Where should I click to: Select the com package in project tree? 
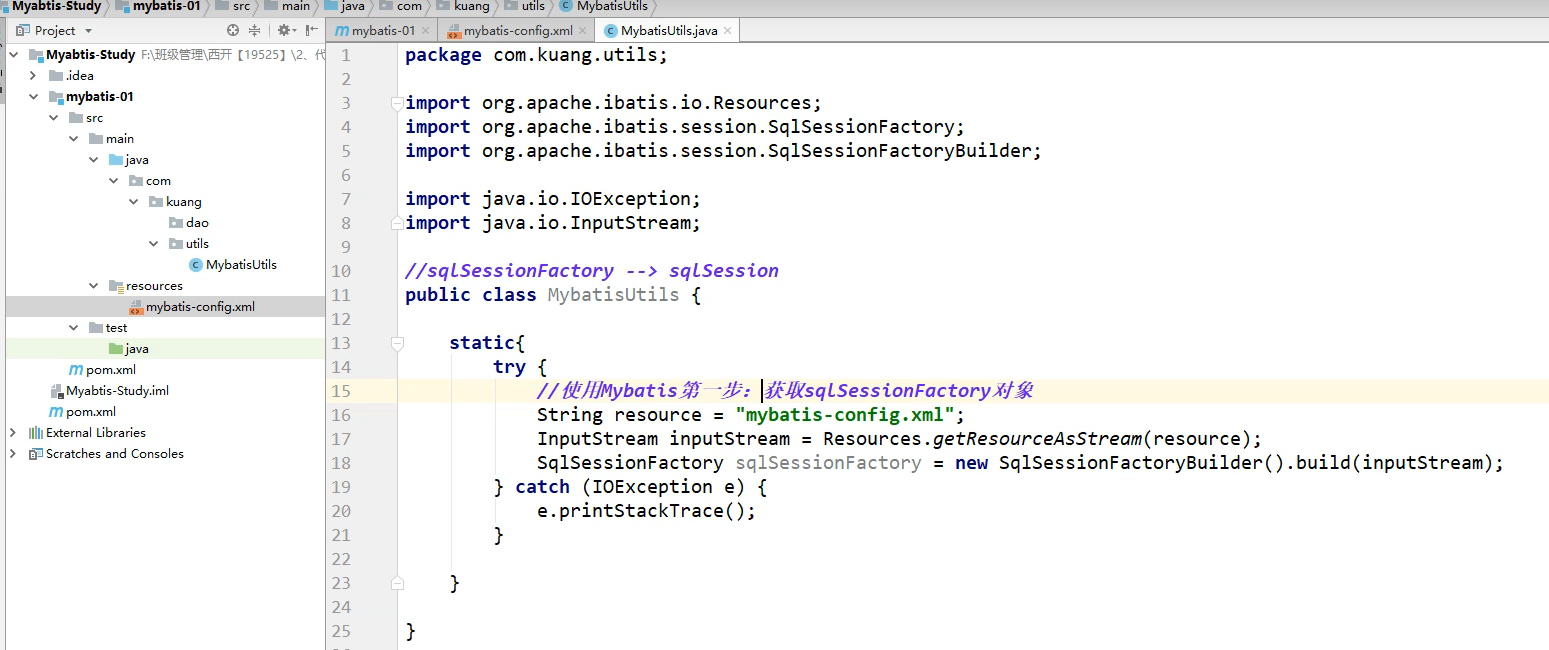coord(158,181)
